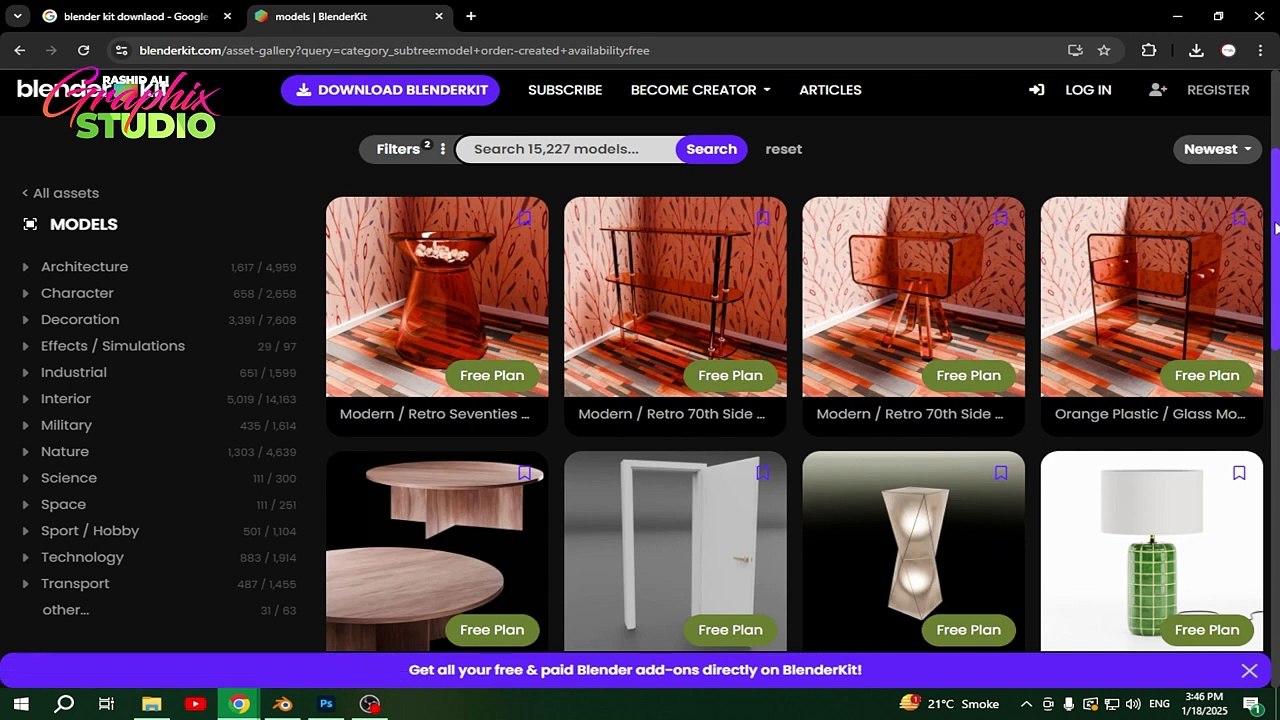Viewport: 1280px width, 720px height.
Task: Click Download BlenderKit button
Action: [390, 90]
